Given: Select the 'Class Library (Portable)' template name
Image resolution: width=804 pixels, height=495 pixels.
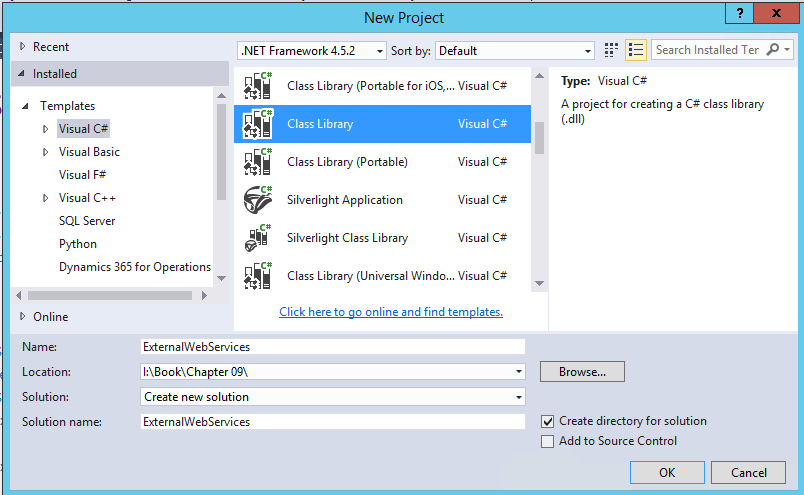Looking at the screenshot, I should point(347,162).
